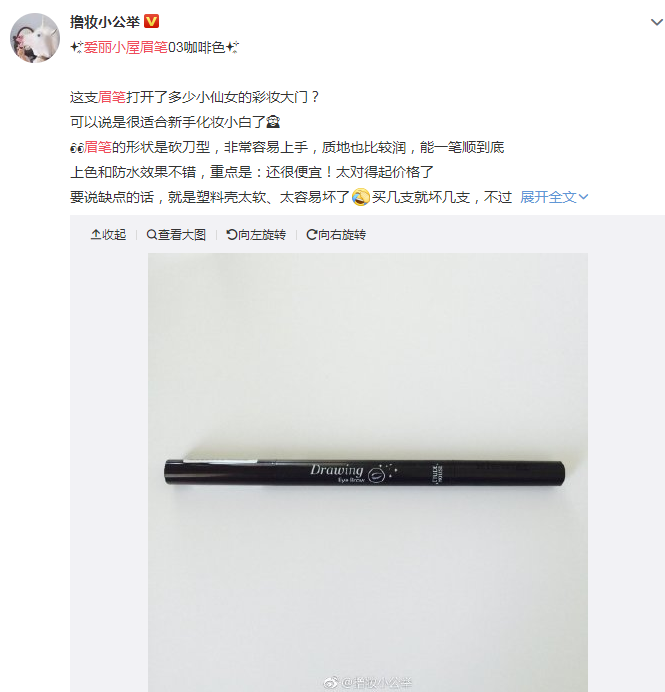The height and width of the screenshot is (692, 665).
Task: Open the 撸妆小公举 user avatar
Action: point(35,38)
